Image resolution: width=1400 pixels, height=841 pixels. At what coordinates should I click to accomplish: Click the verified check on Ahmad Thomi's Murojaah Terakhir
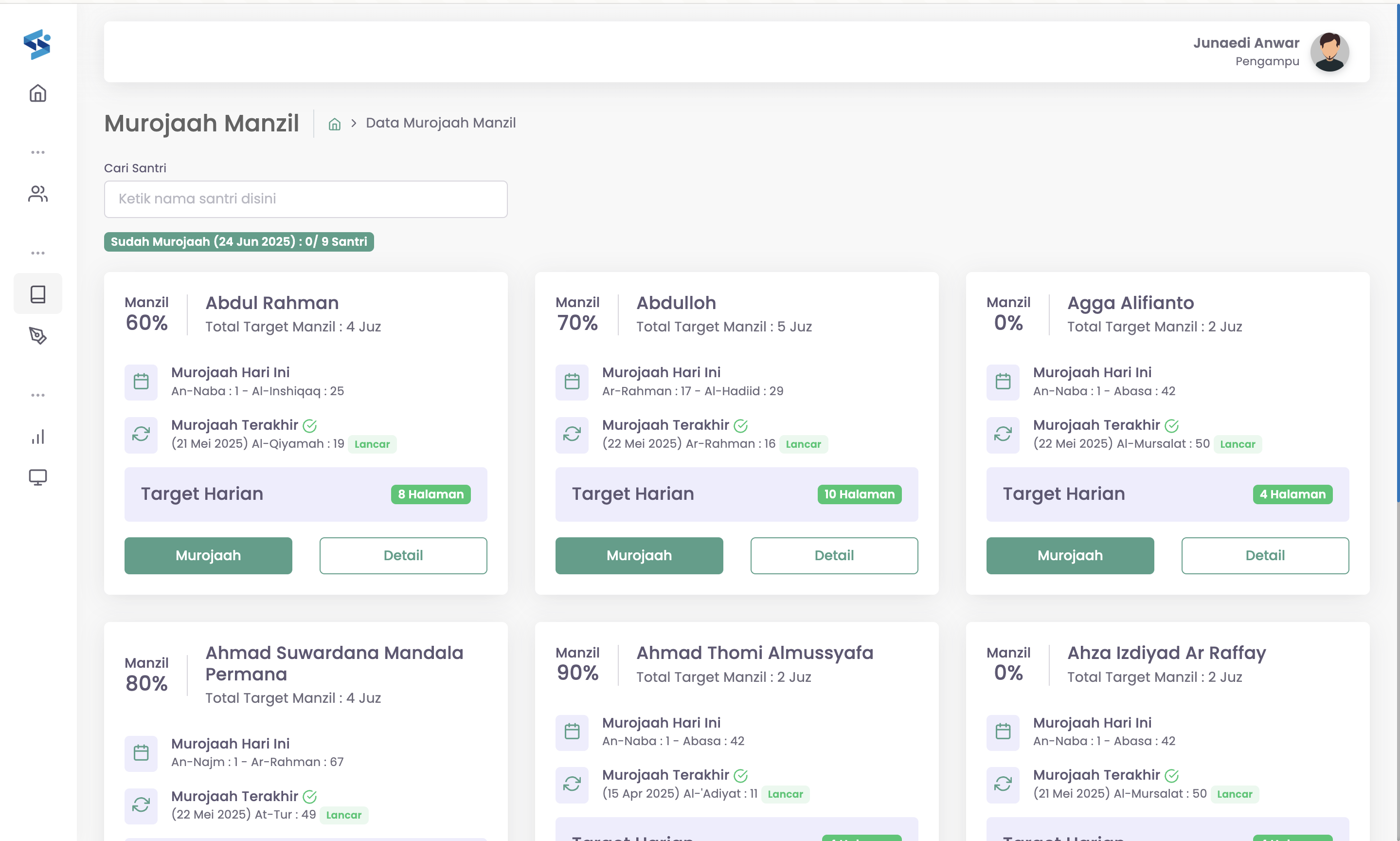tap(741, 775)
